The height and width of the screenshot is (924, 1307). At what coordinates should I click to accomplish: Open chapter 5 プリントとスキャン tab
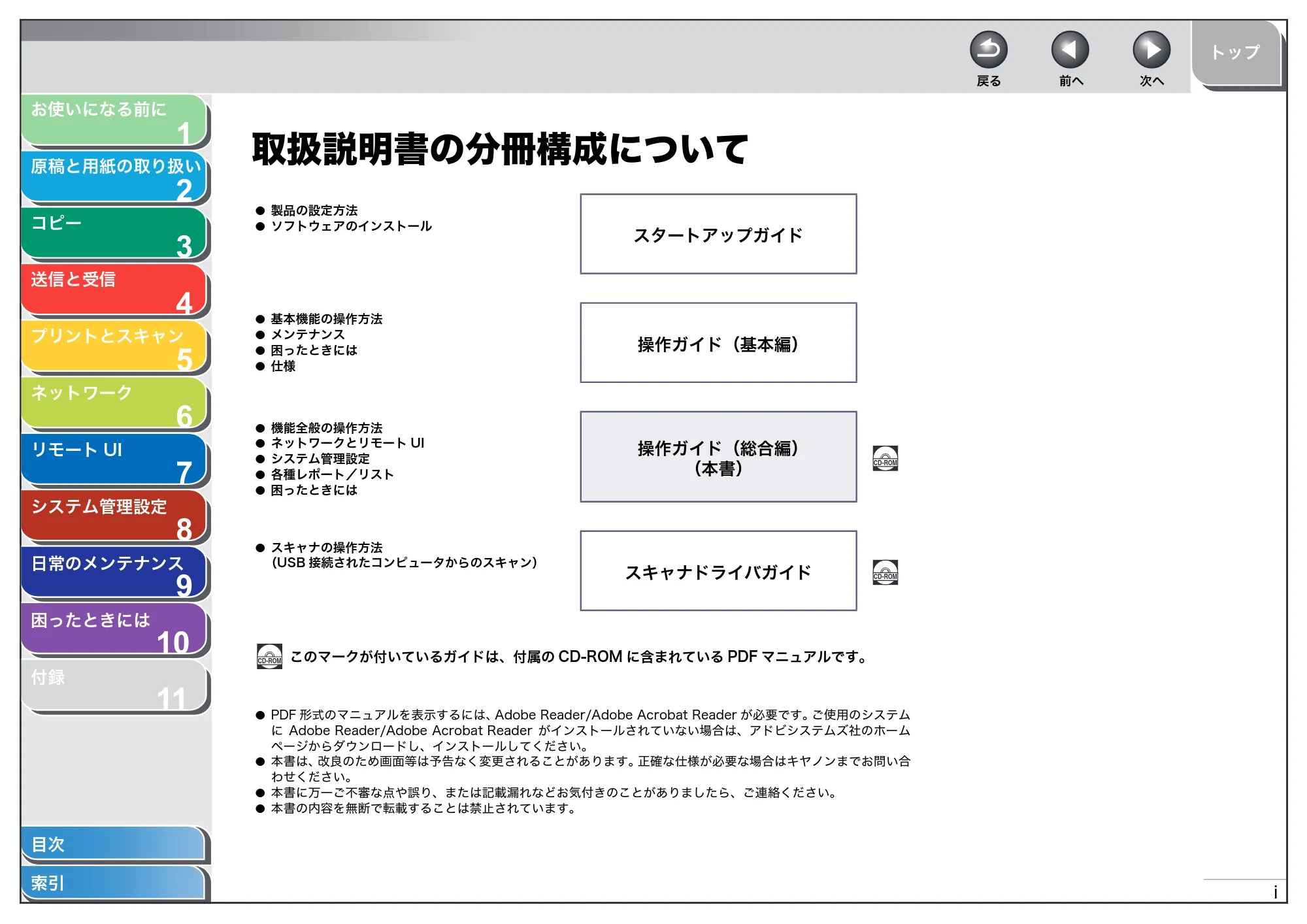point(114,347)
